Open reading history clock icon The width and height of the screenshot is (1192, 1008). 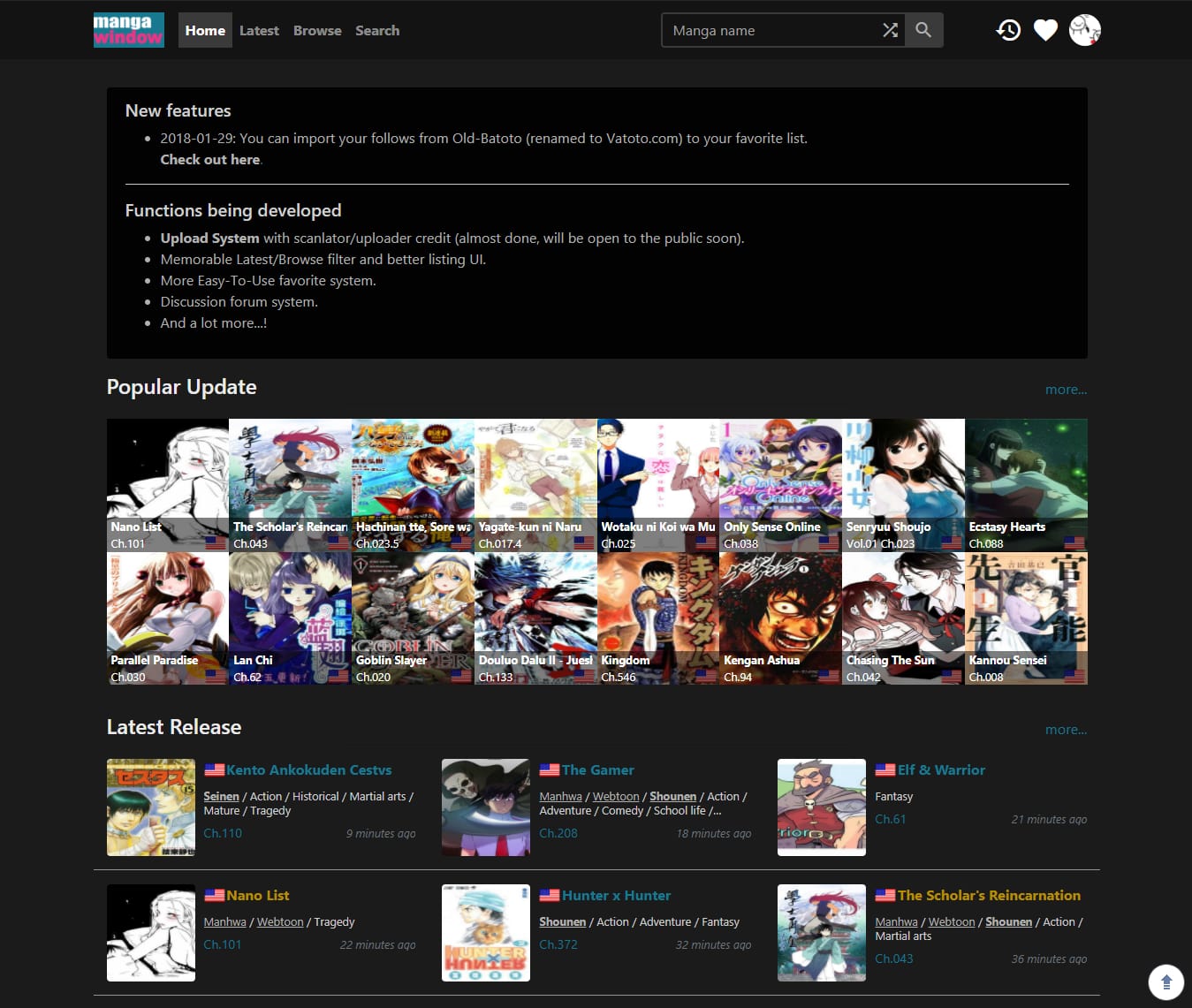pyautogui.click(x=1008, y=30)
